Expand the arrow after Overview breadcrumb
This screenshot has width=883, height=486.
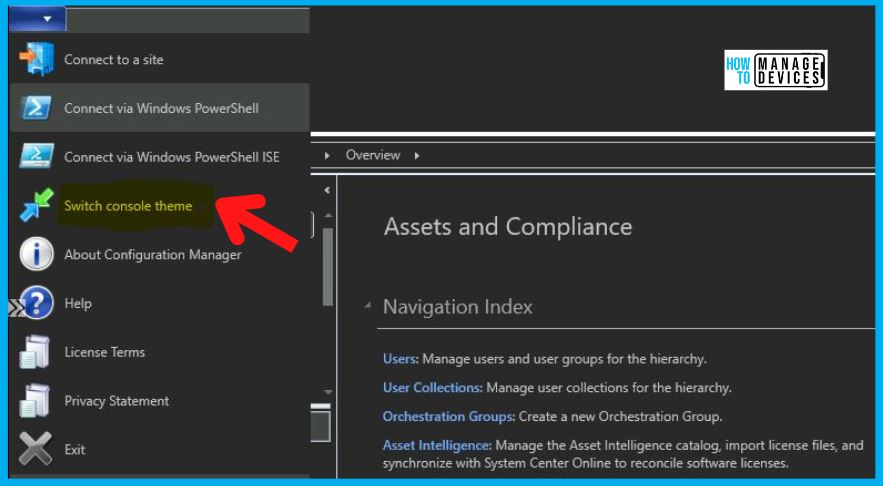click(x=417, y=155)
